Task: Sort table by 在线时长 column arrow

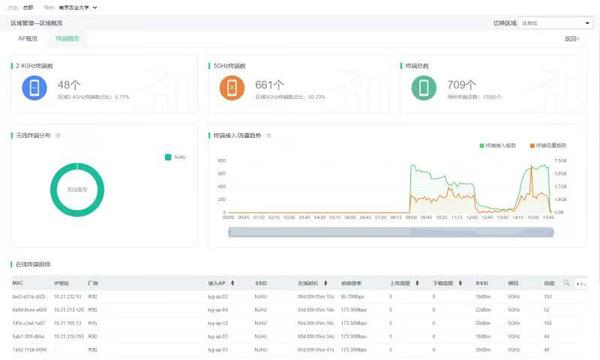Action: click(326, 283)
